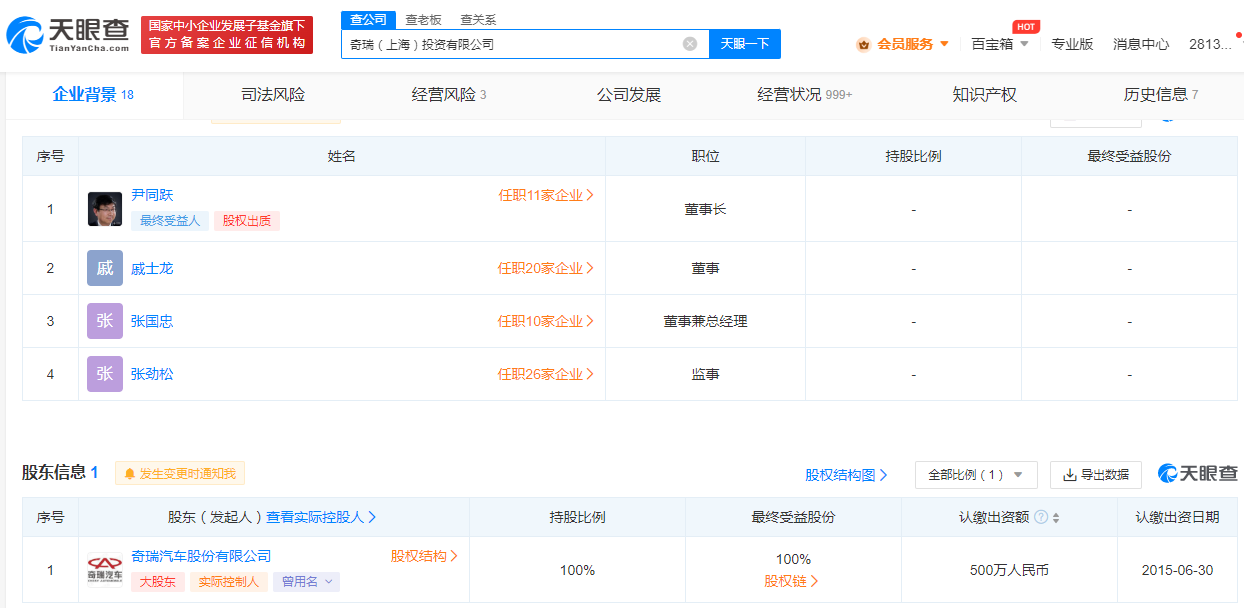This screenshot has height=608, width=1244.
Task: Click the member service crown icon
Action: (x=863, y=44)
